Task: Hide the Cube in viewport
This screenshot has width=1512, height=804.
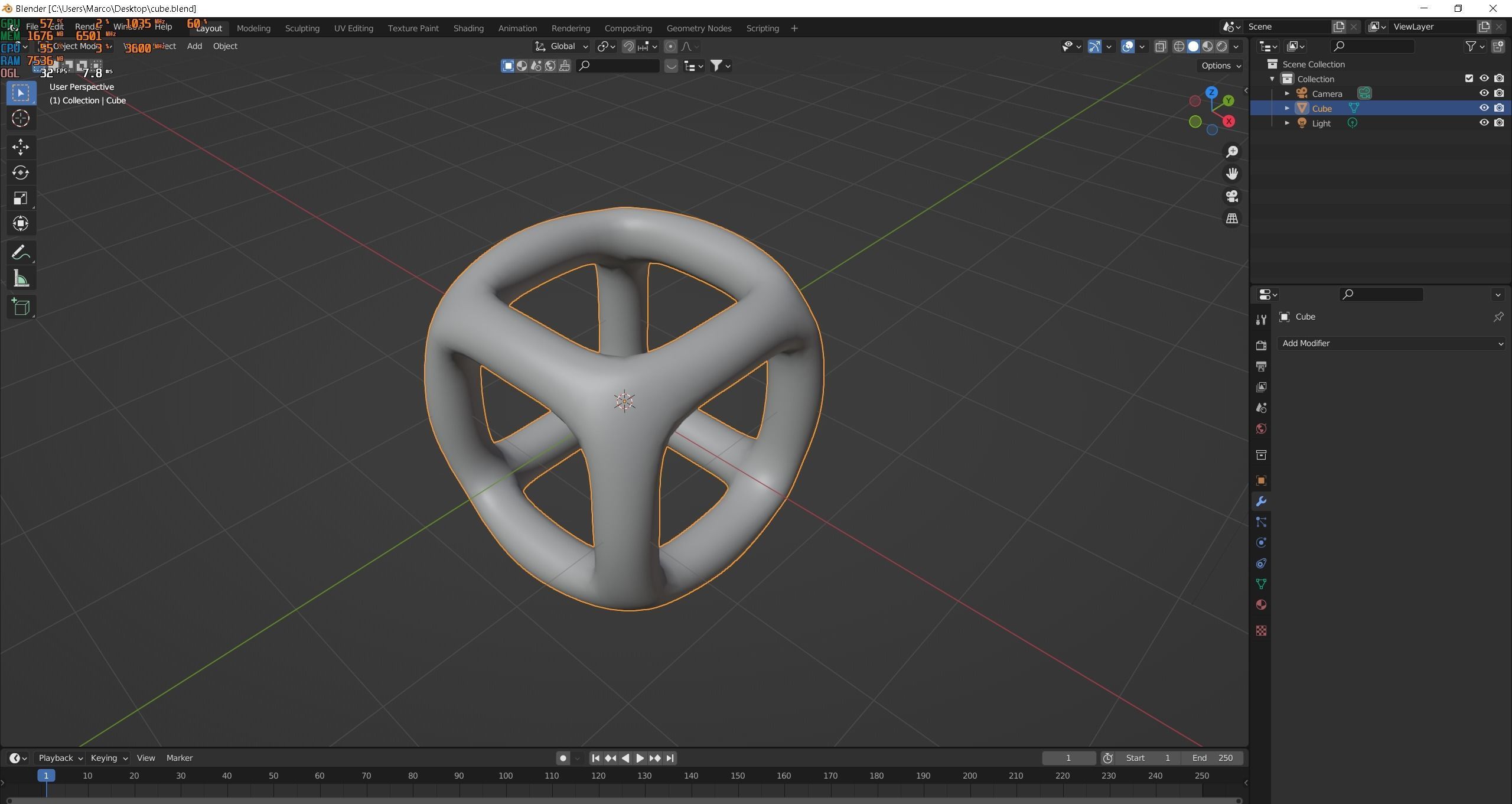Action: [1484, 108]
